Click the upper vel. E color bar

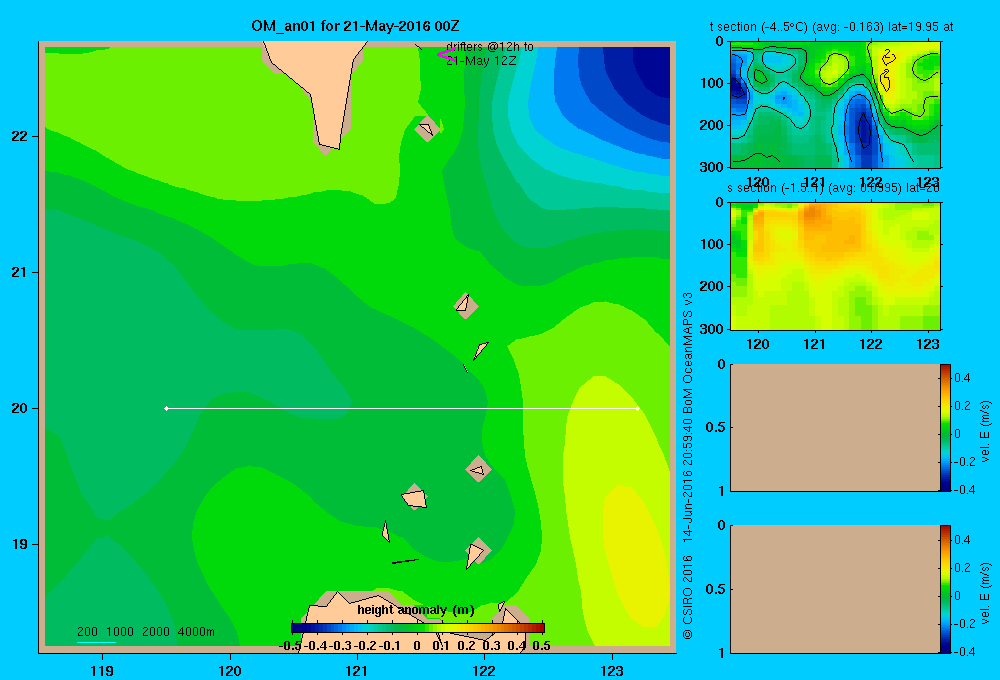[x=945, y=427]
